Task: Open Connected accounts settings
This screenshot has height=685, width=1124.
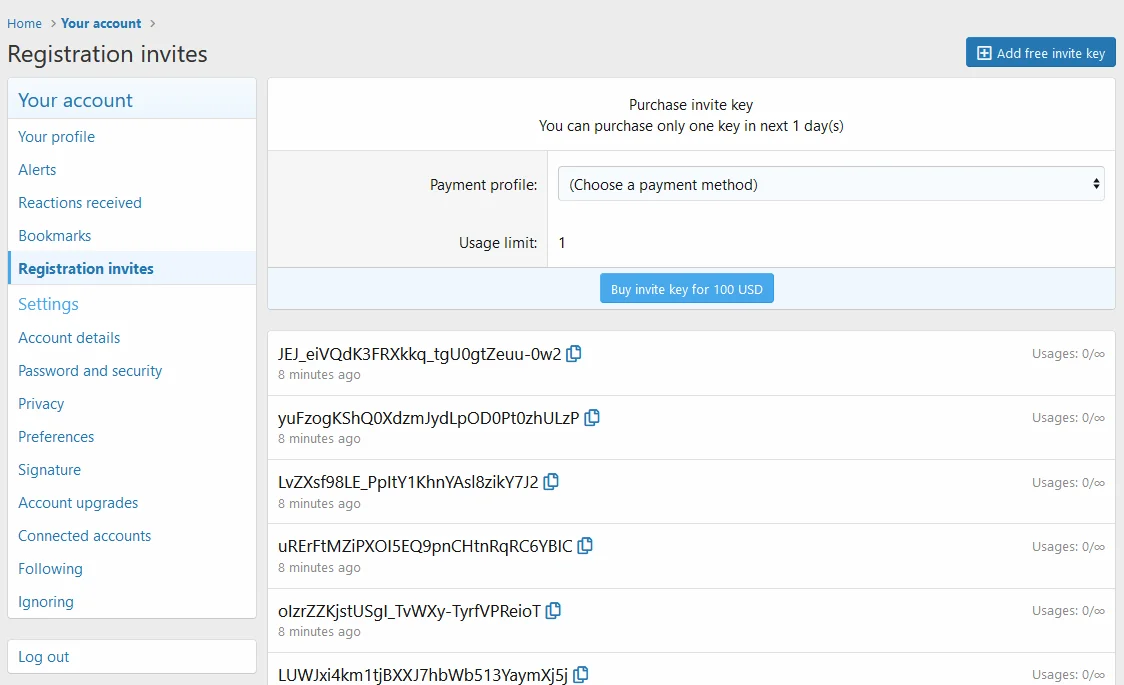Action: (x=85, y=536)
